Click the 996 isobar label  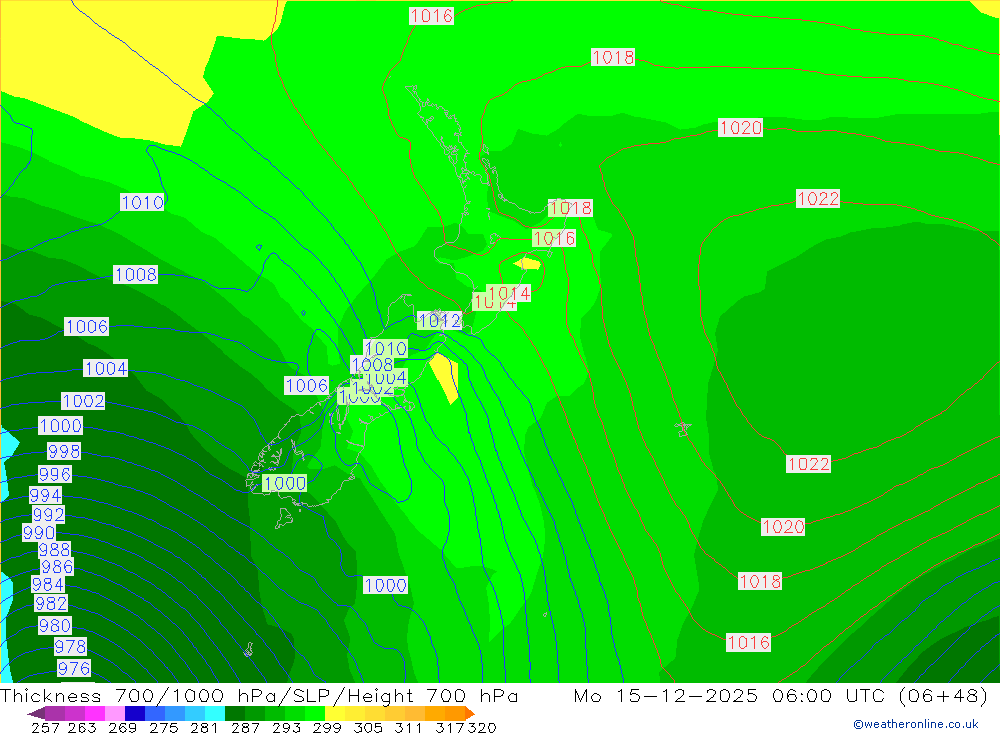click(x=54, y=474)
